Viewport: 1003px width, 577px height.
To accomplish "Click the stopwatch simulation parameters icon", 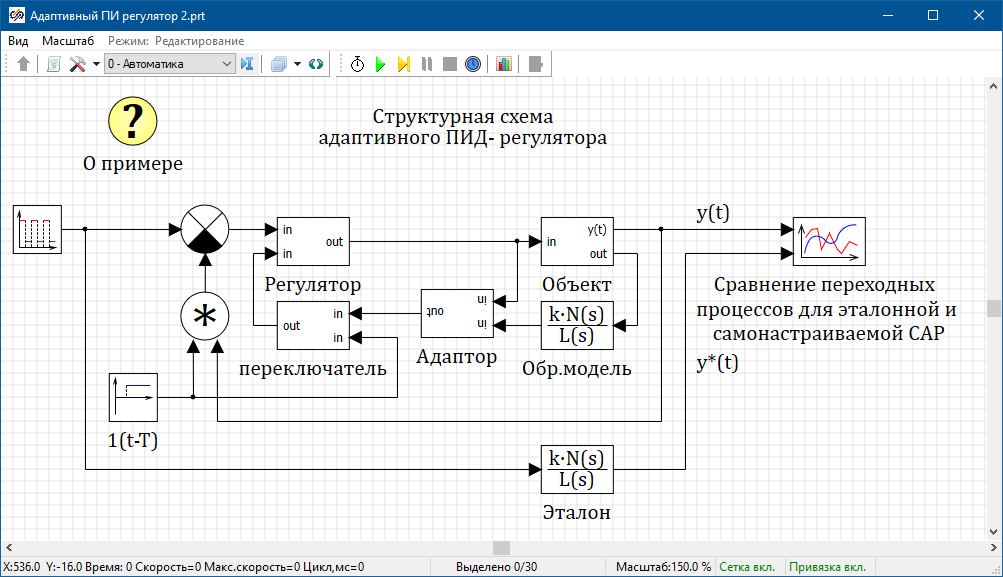I will (357, 64).
